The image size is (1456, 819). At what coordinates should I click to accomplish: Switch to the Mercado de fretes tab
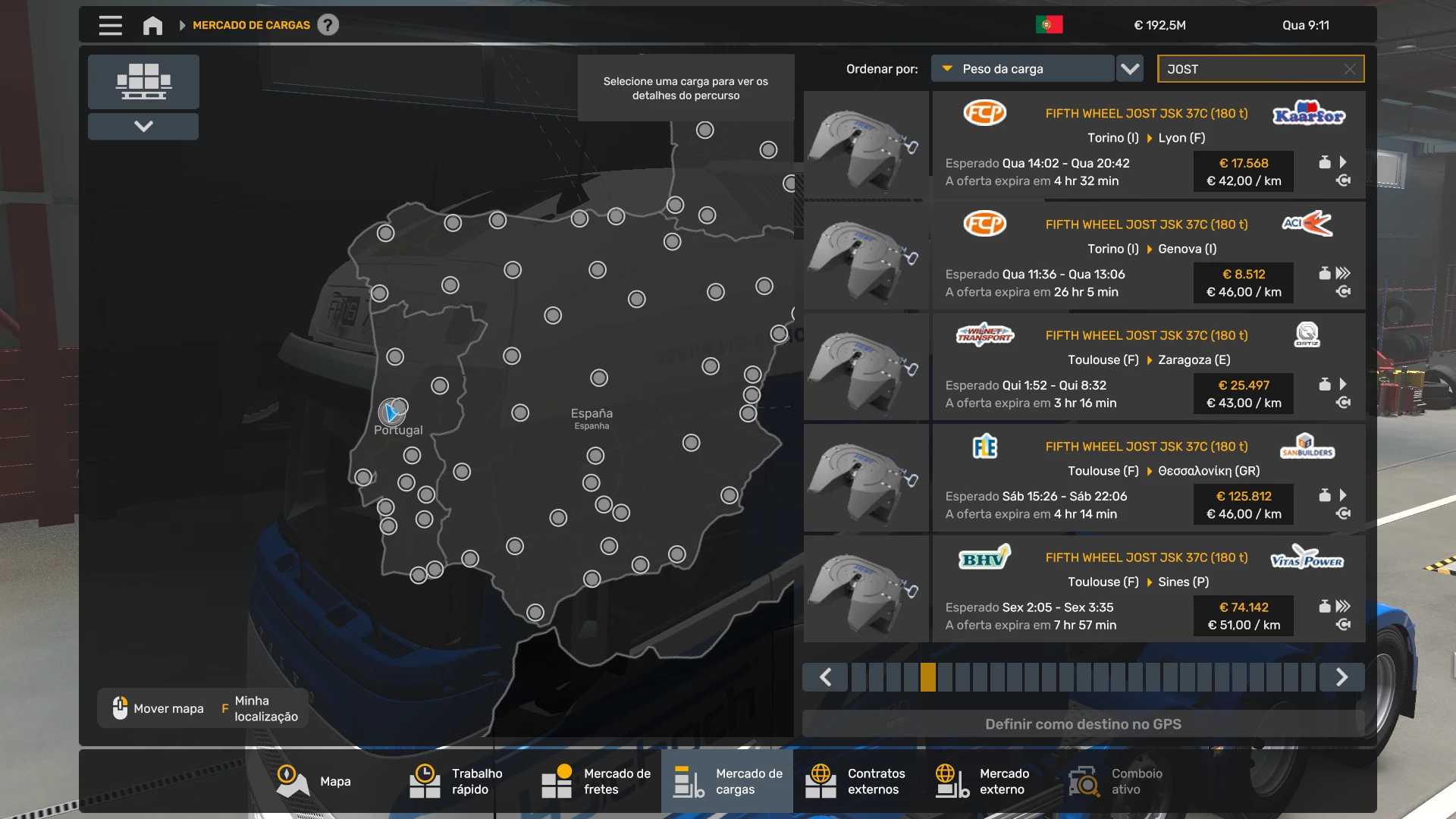(x=596, y=781)
